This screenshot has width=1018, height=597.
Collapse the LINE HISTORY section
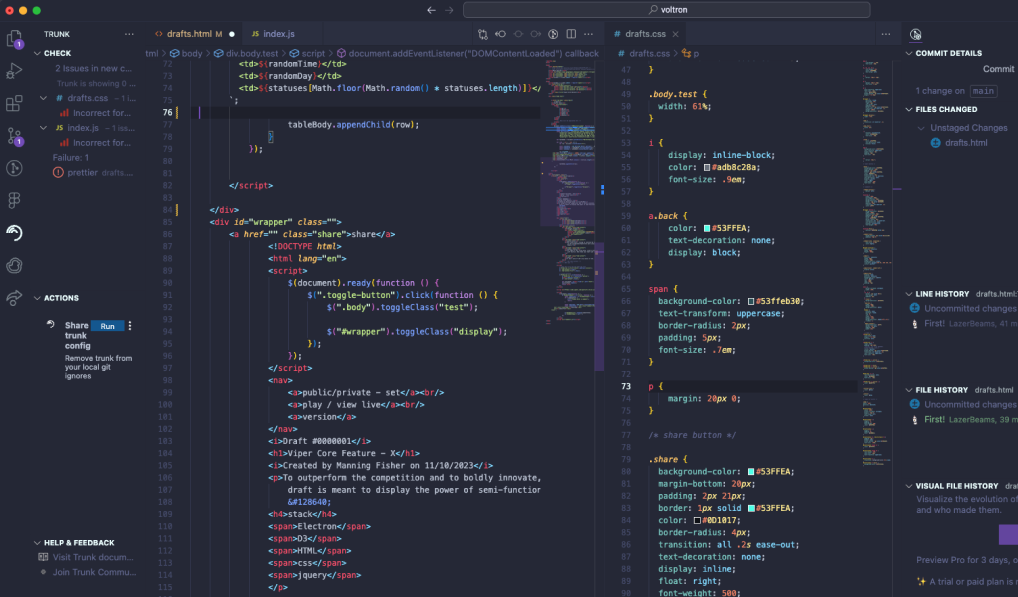(x=909, y=294)
